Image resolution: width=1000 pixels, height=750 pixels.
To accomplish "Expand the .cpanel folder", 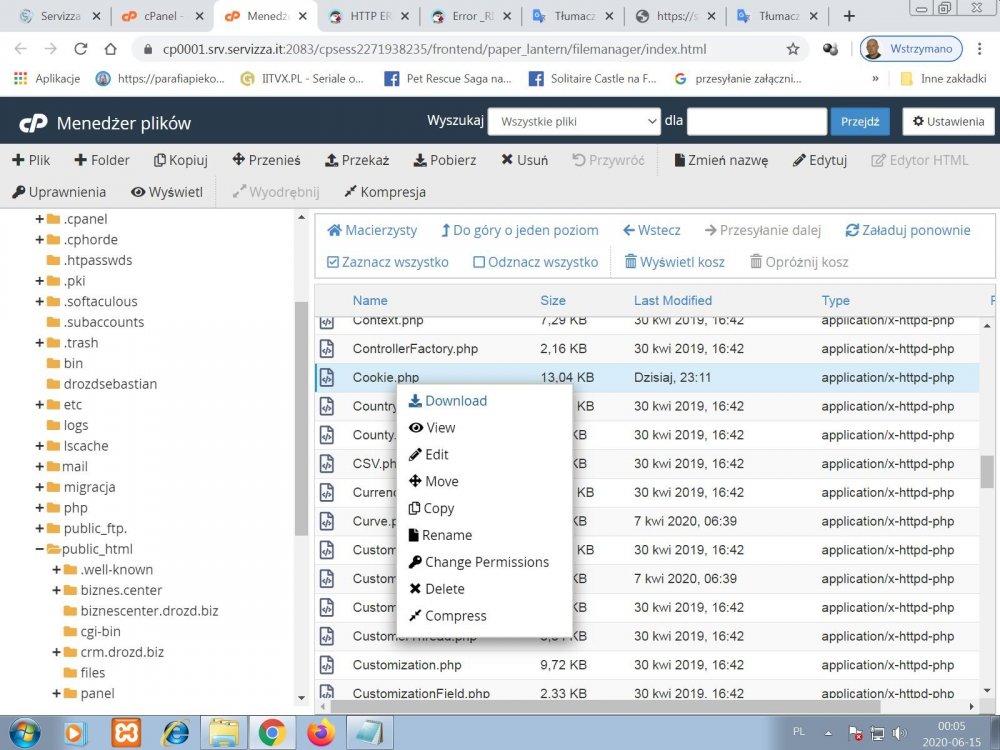I will pyautogui.click(x=40, y=219).
